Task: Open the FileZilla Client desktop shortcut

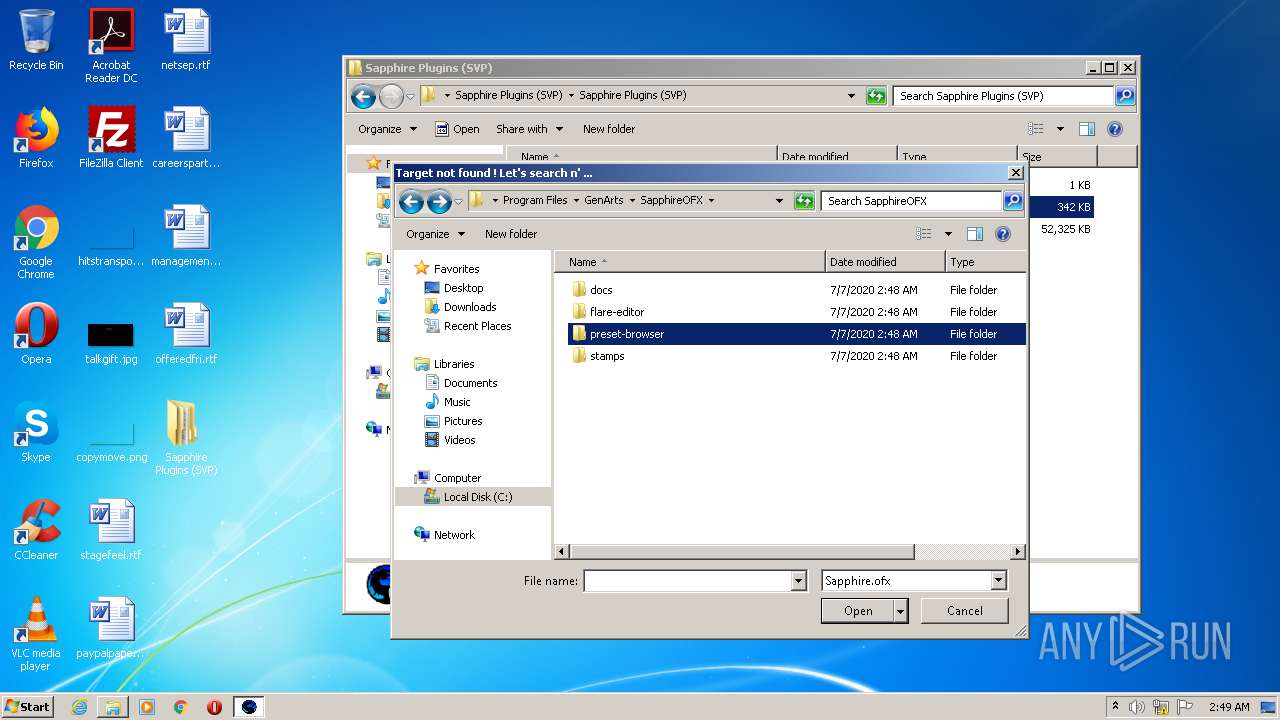Action: click(x=111, y=138)
